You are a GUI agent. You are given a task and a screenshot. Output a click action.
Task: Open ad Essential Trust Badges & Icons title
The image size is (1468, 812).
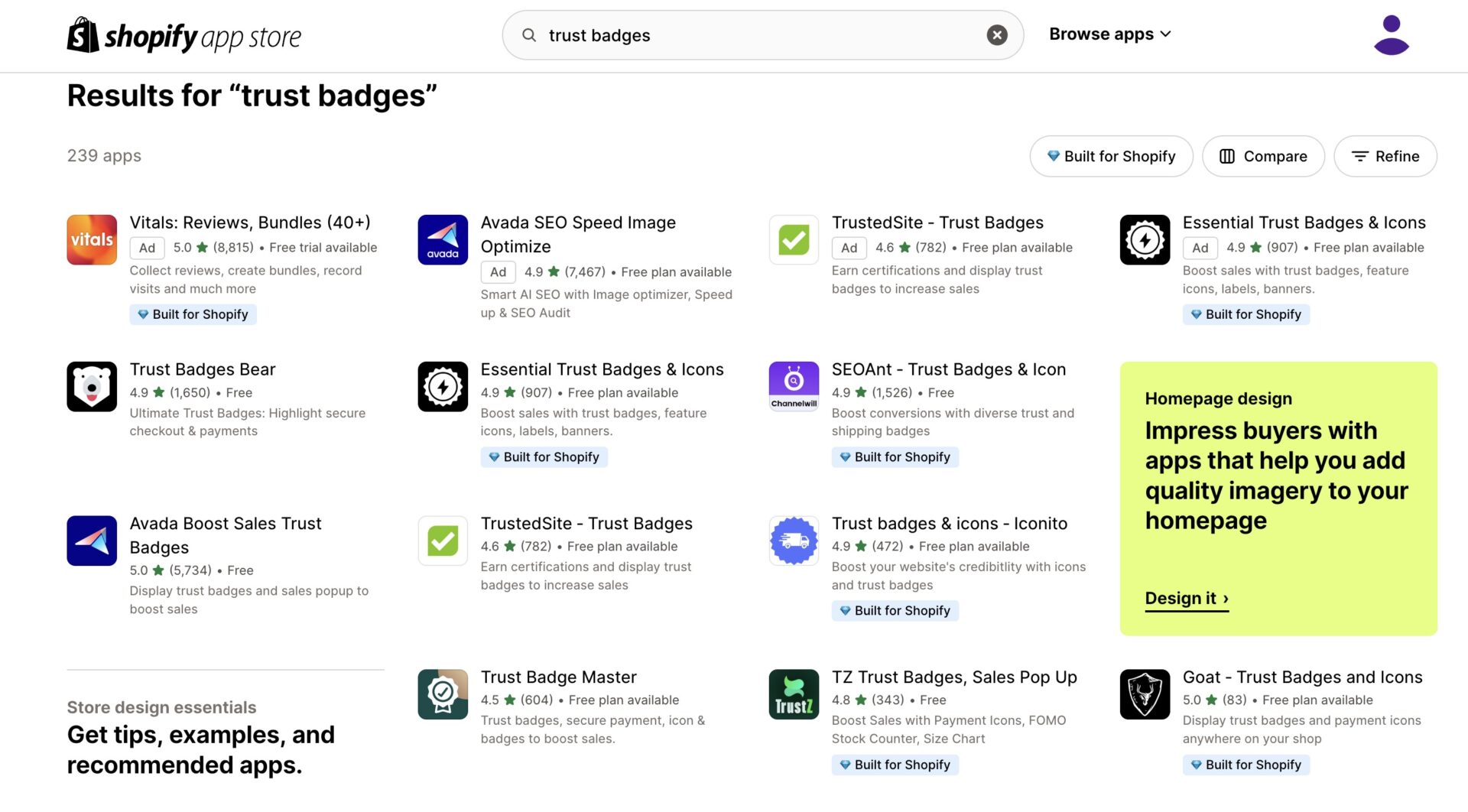pyautogui.click(x=1304, y=222)
